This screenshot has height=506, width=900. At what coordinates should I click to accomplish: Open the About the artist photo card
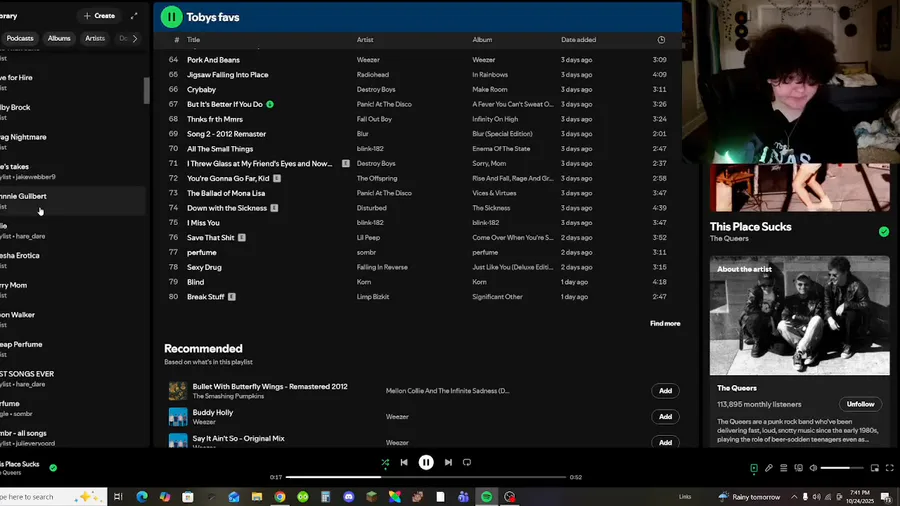coord(800,316)
